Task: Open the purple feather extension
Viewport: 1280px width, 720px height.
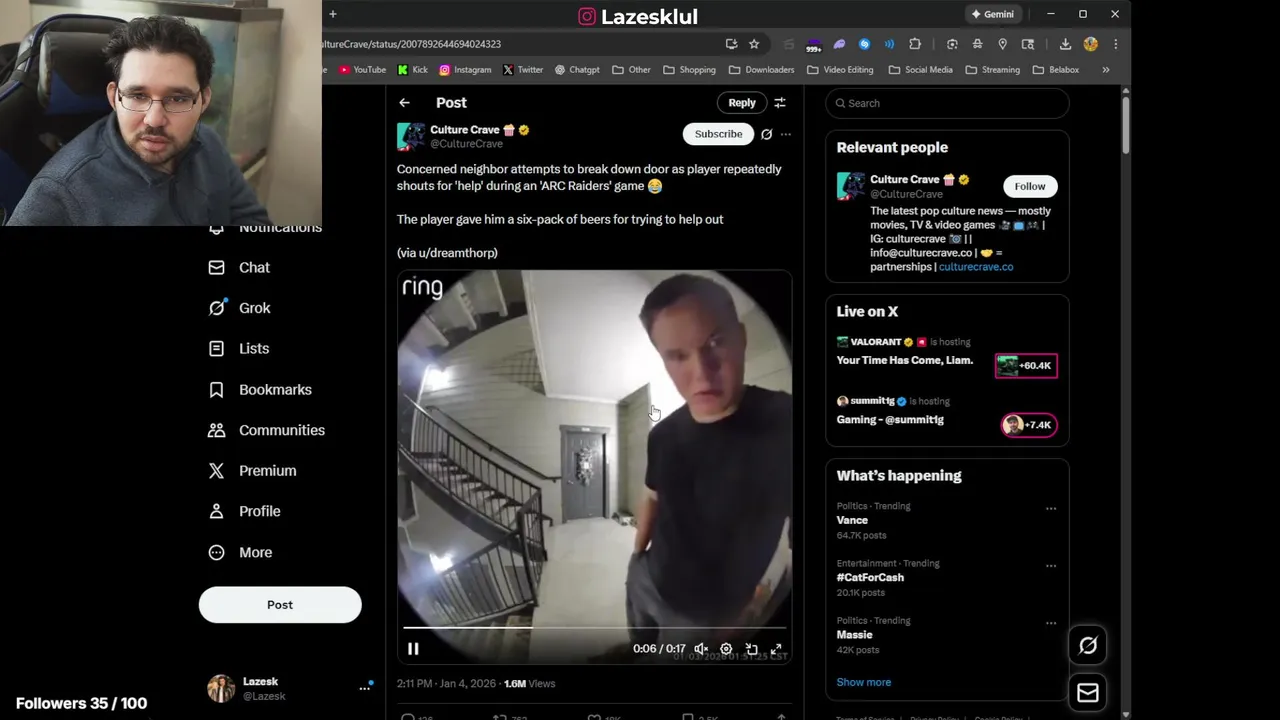Action: click(839, 44)
